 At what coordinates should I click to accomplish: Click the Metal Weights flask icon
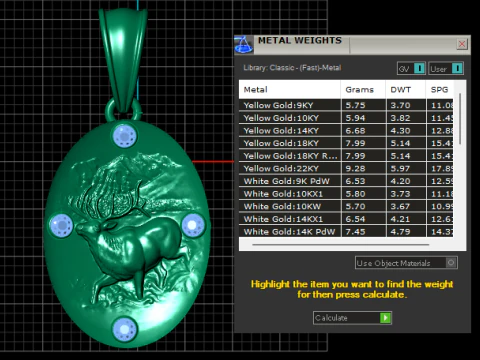[x=244, y=45]
